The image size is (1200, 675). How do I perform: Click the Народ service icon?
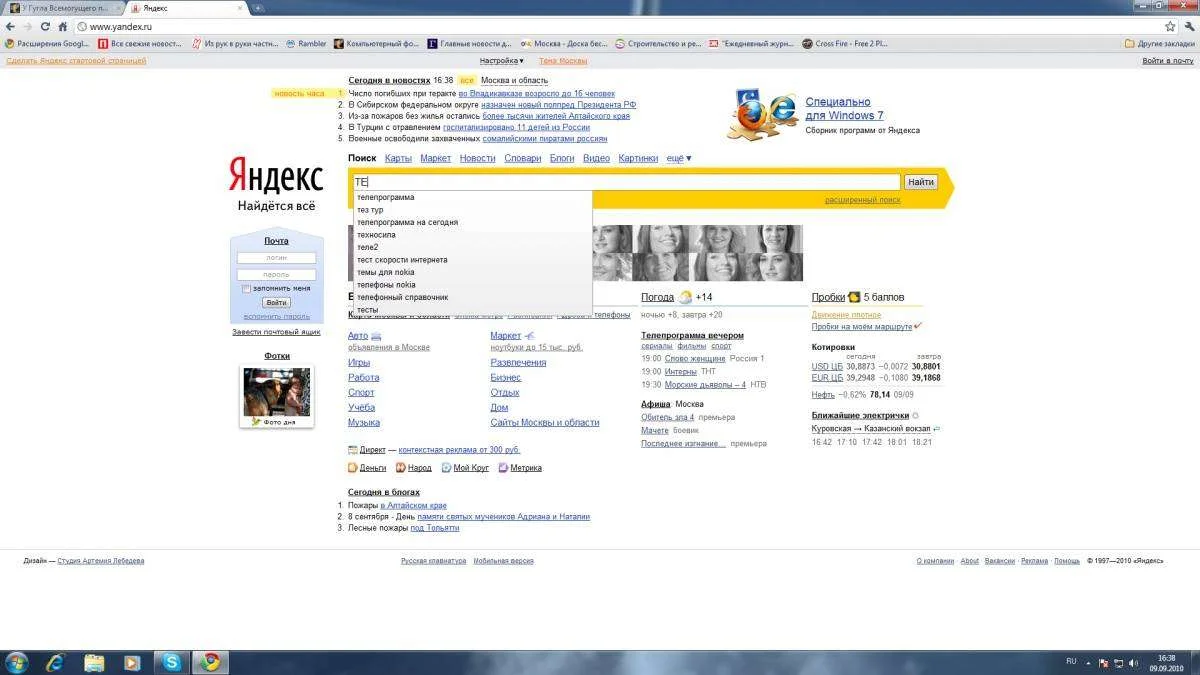coord(400,467)
